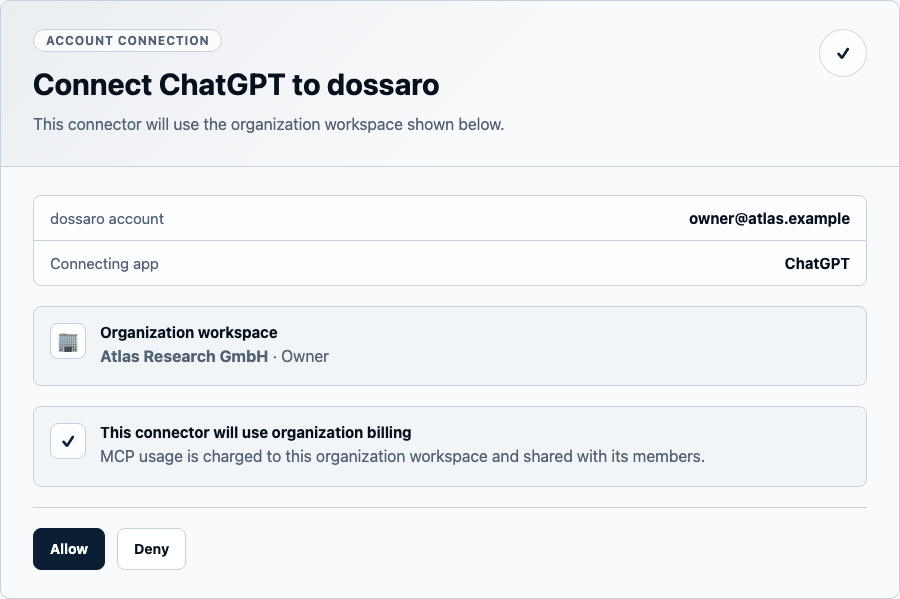Toggle the organization billing checkmark box

68,441
